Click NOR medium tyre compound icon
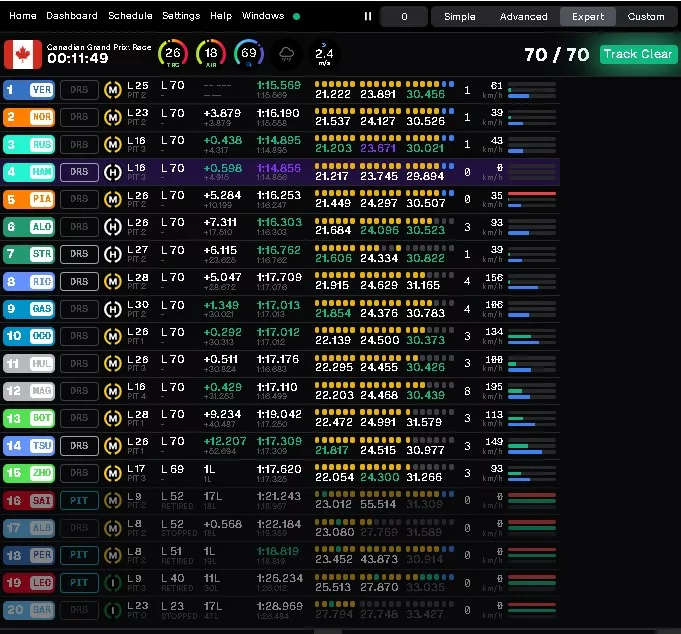Image resolution: width=681 pixels, height=634 pixels. pos(113,117)
